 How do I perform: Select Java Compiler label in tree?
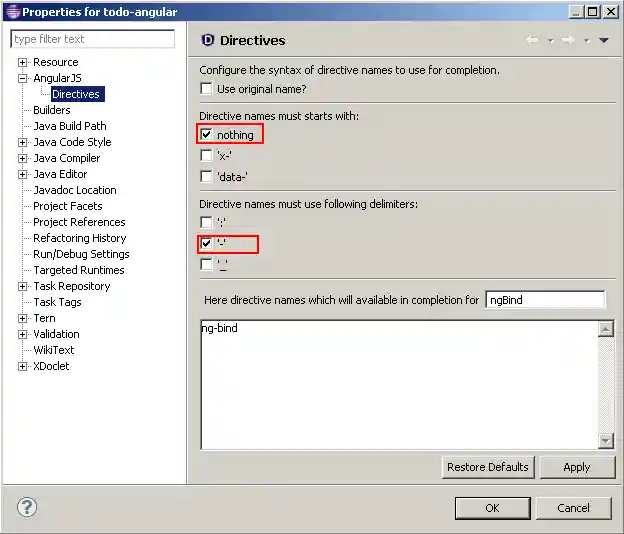click(x=66, y=158)
